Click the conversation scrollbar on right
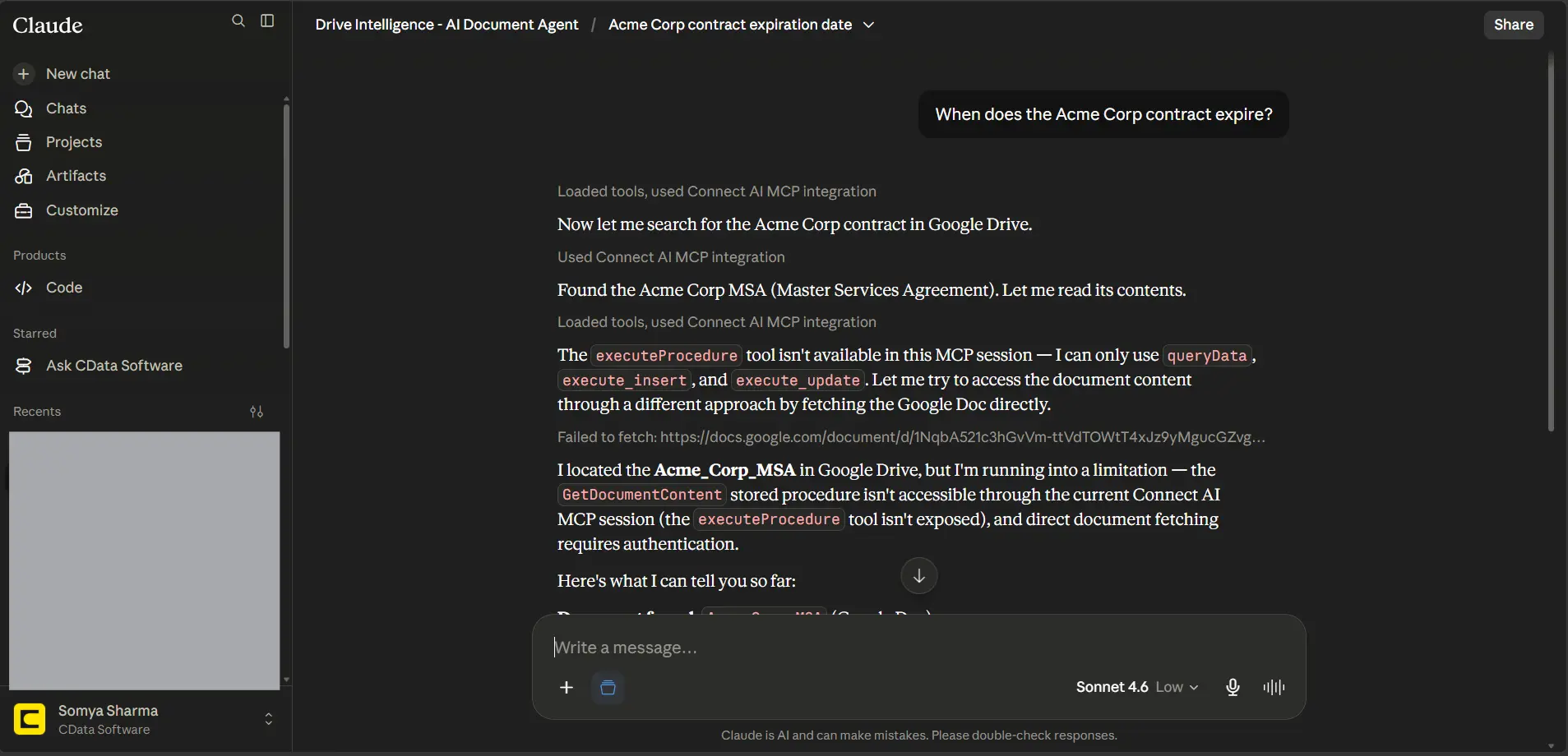This screenshot has width=1568, height=756. (x=1551, y=242)
